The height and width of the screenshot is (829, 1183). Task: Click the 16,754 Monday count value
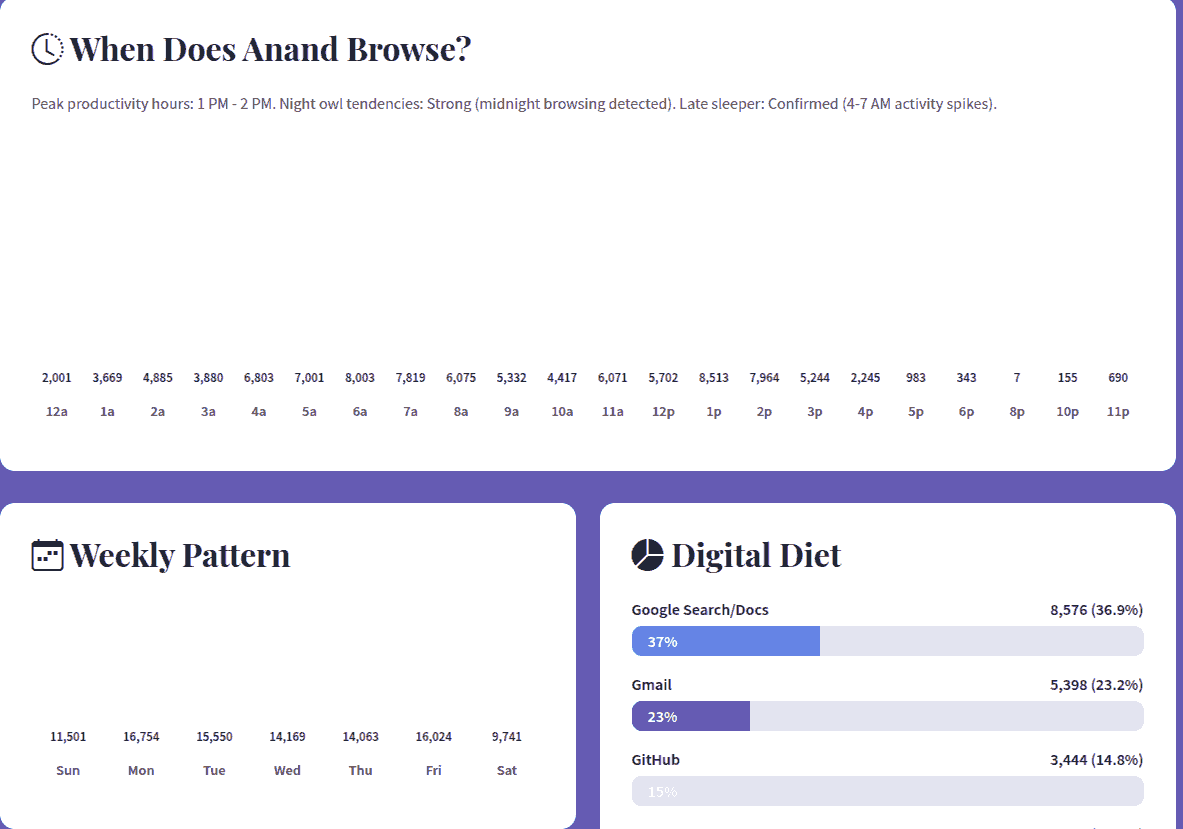tap(141, 737)
